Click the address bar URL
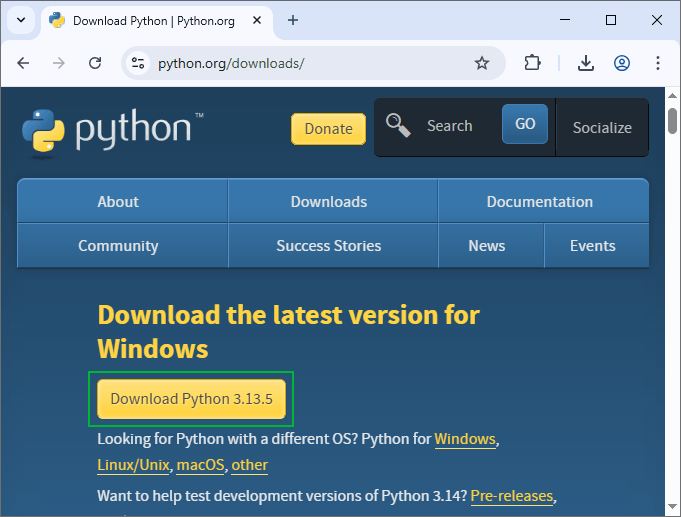This screenshot has height=517, width=681. tap(231, 63)
